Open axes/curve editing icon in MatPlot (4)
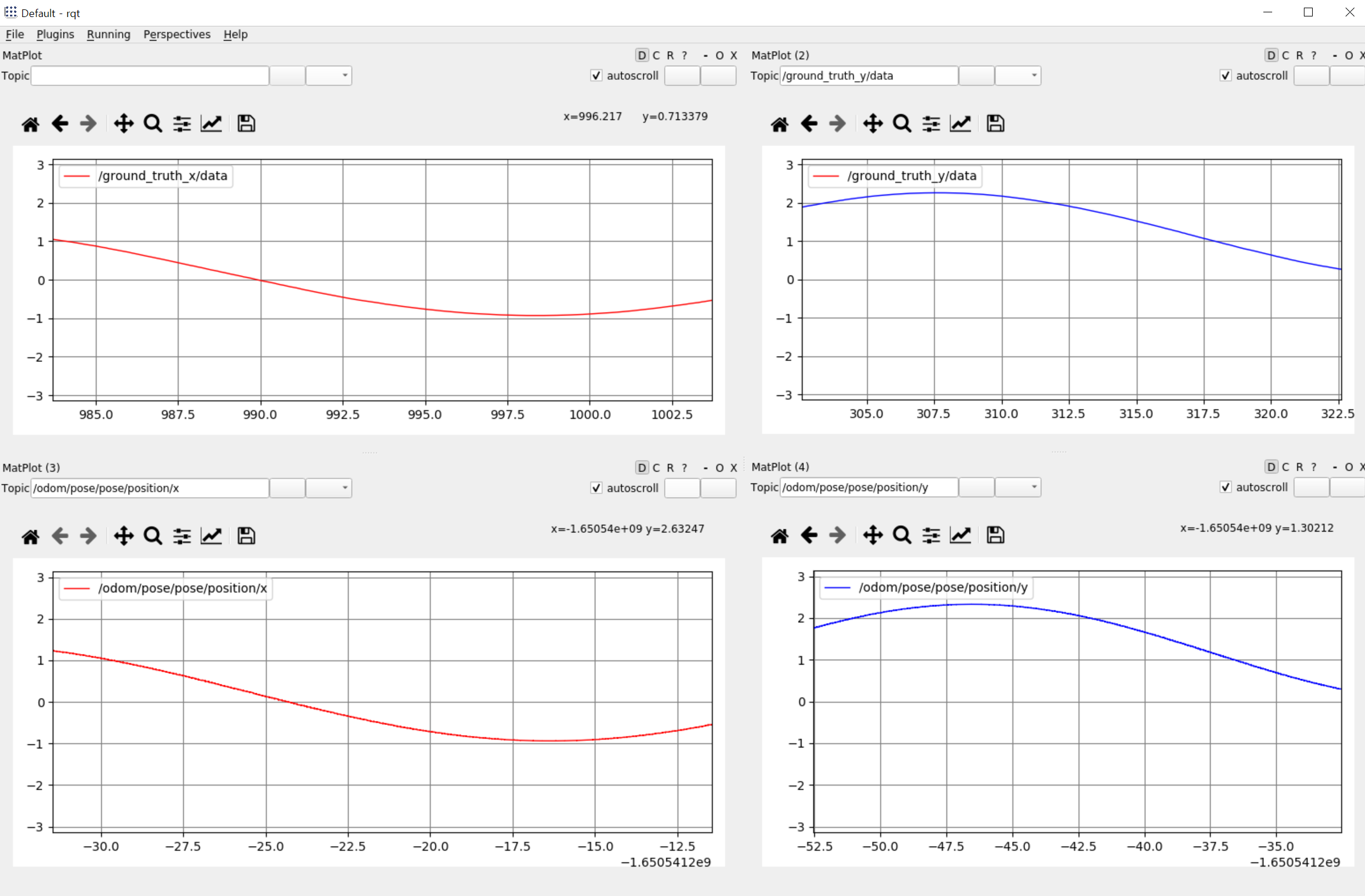1365x896 pixels. click(961, 535)
